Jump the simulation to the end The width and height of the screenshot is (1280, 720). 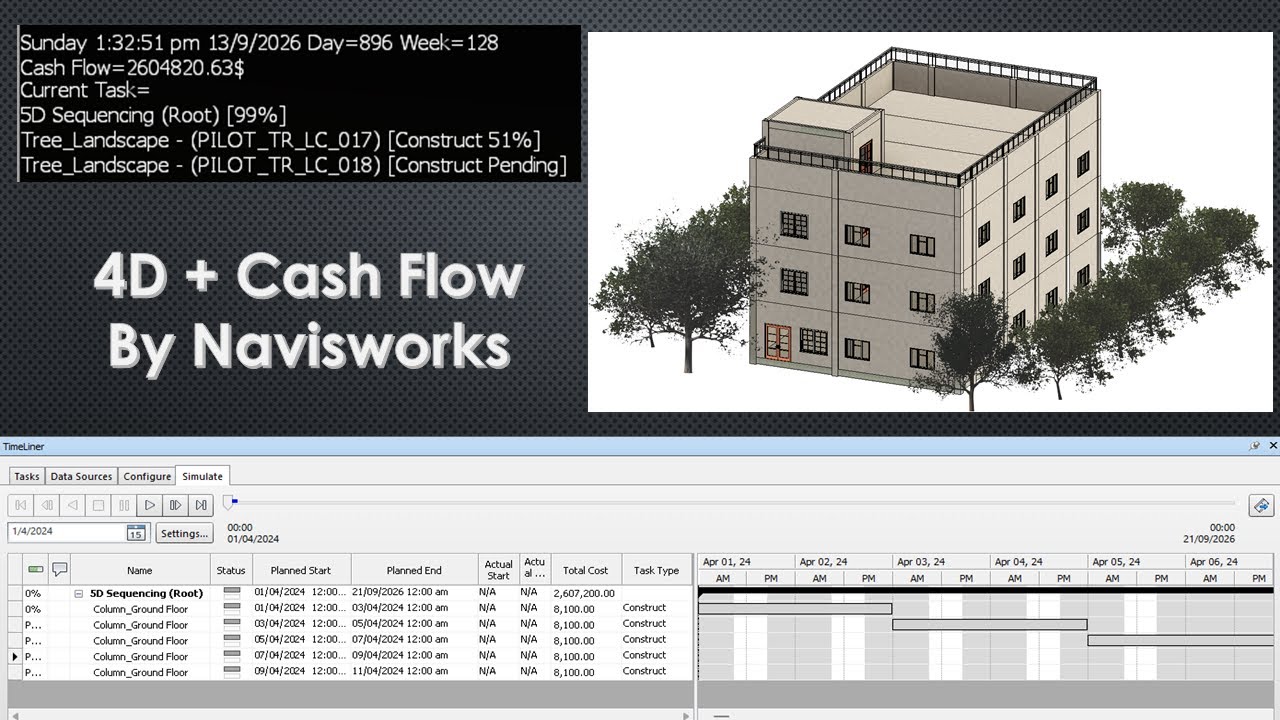tap(202, 505)
